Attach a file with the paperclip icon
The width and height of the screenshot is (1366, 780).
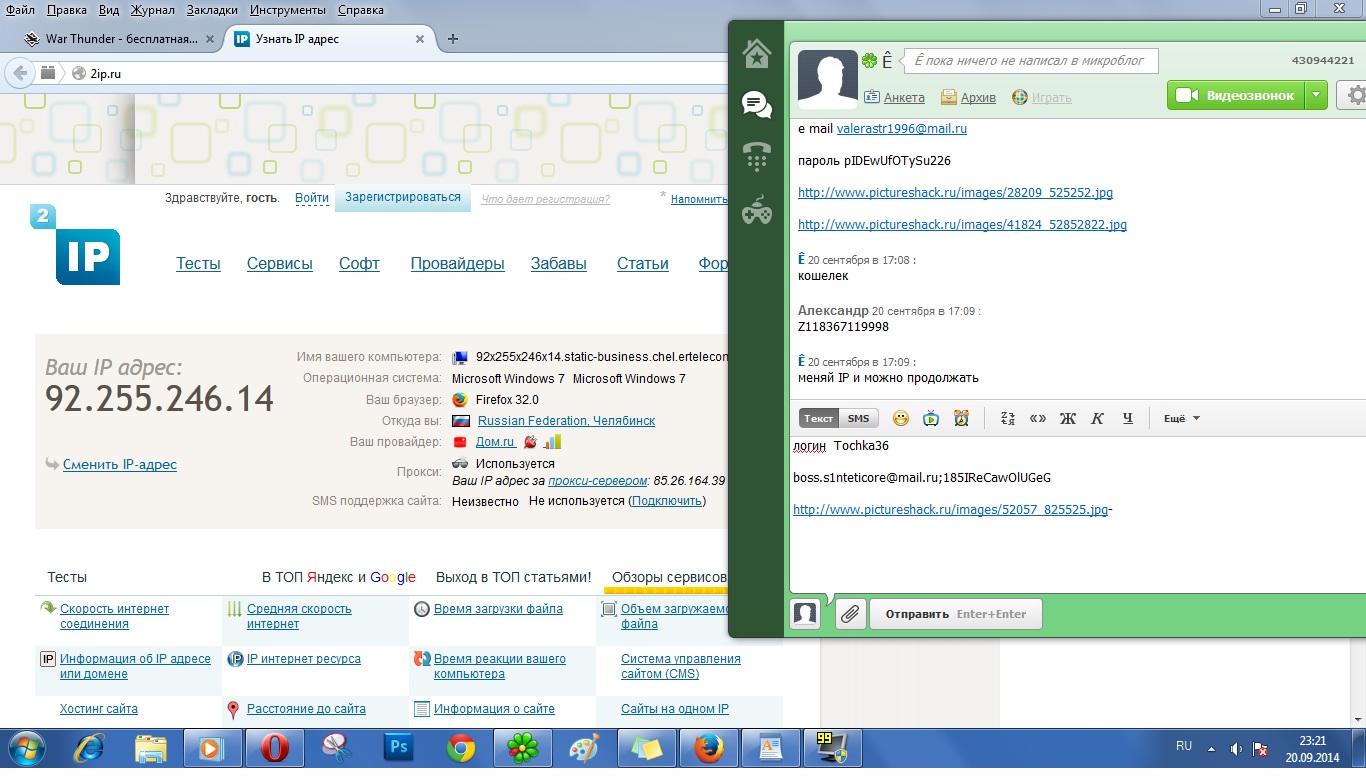pyautogui.click(x=850, y=614)
